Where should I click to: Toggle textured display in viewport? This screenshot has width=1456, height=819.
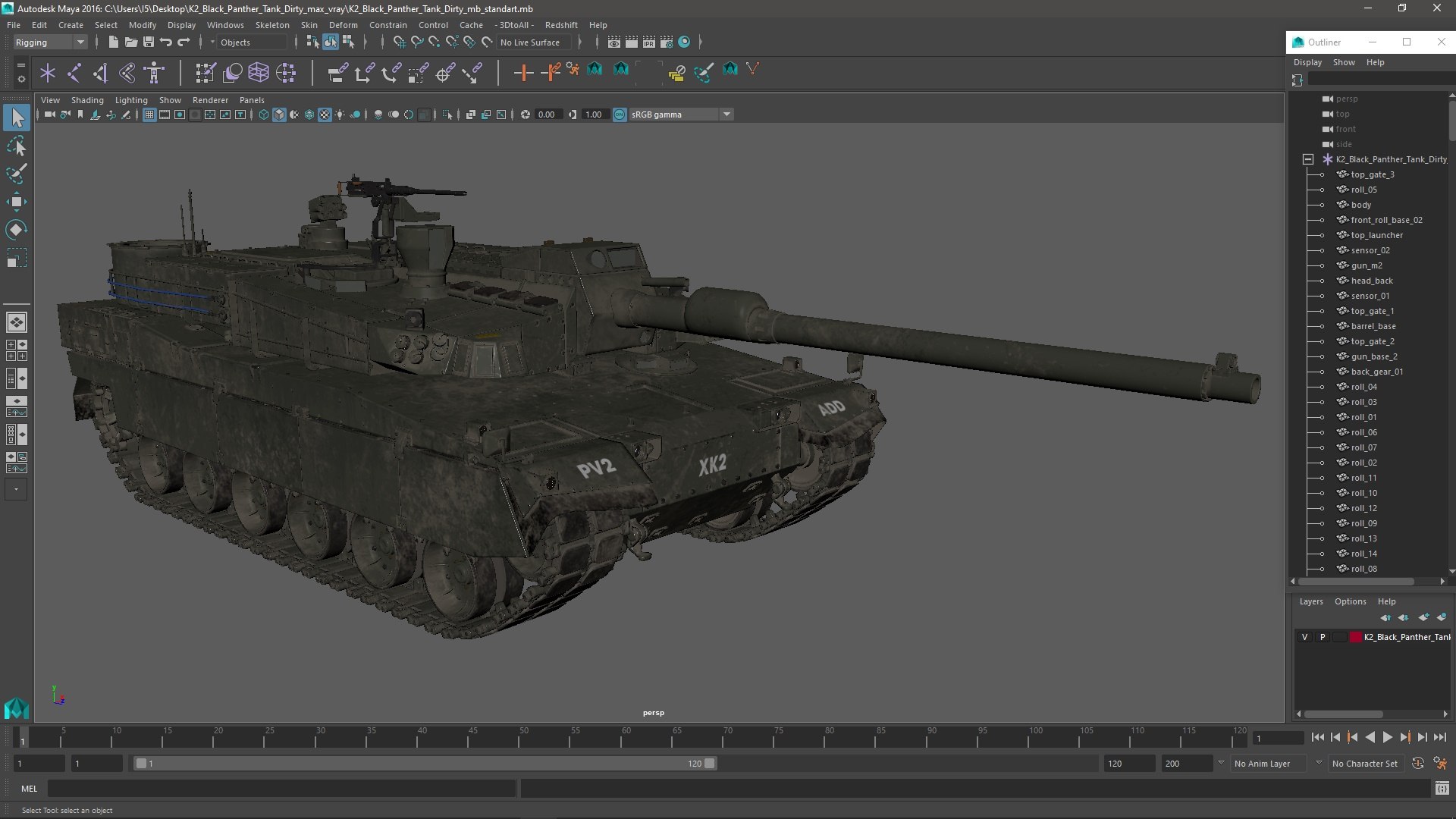click(x=325, y=115)
